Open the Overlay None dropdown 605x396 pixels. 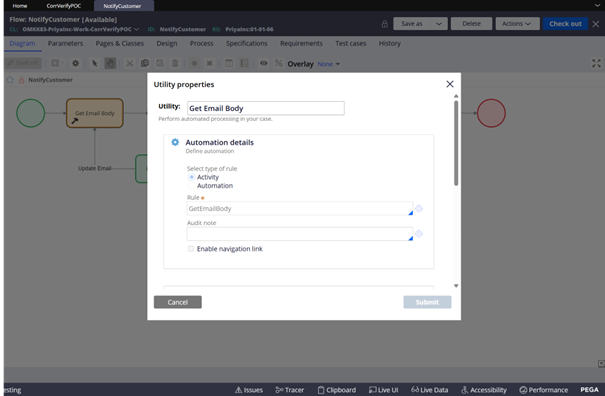pos(328,64)
